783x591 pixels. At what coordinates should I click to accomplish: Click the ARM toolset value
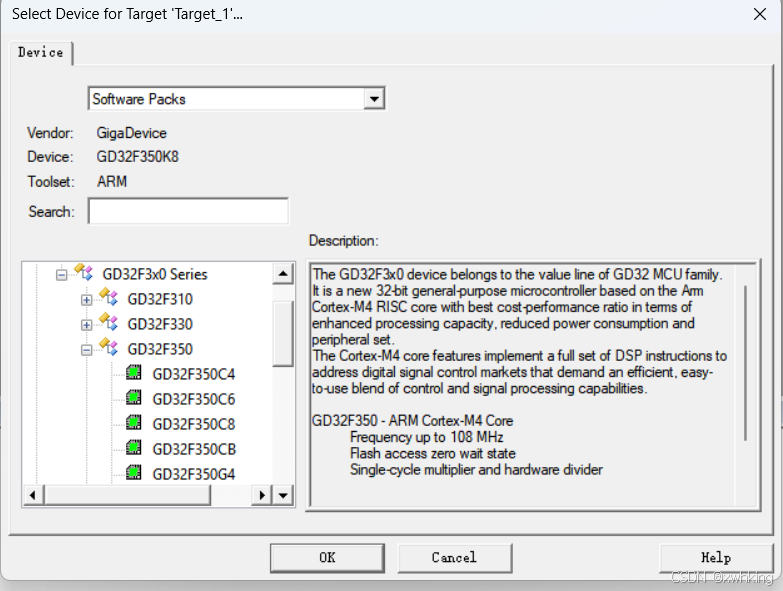click(112, 181)
